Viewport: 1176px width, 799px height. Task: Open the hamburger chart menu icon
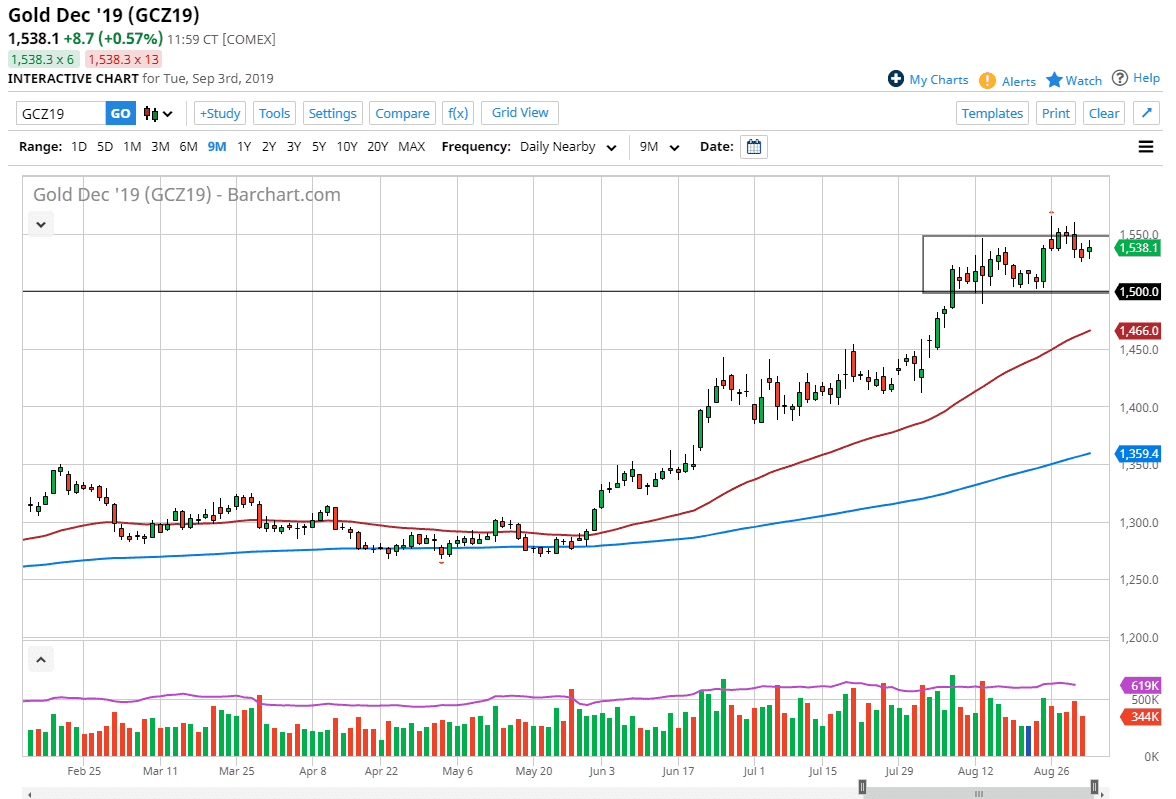pos(1146,147)
